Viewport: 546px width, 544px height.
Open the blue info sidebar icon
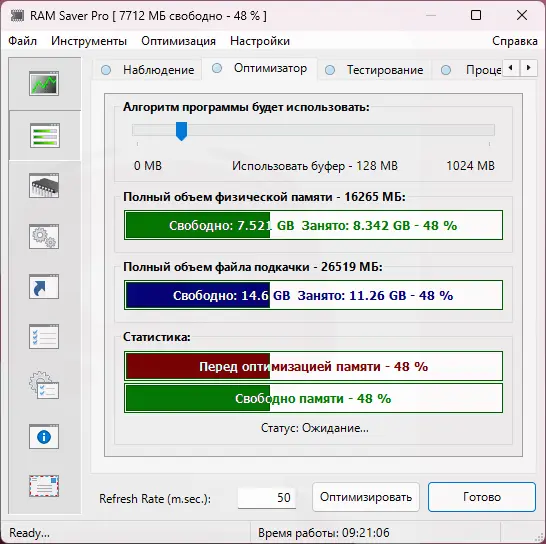(44, 437)
